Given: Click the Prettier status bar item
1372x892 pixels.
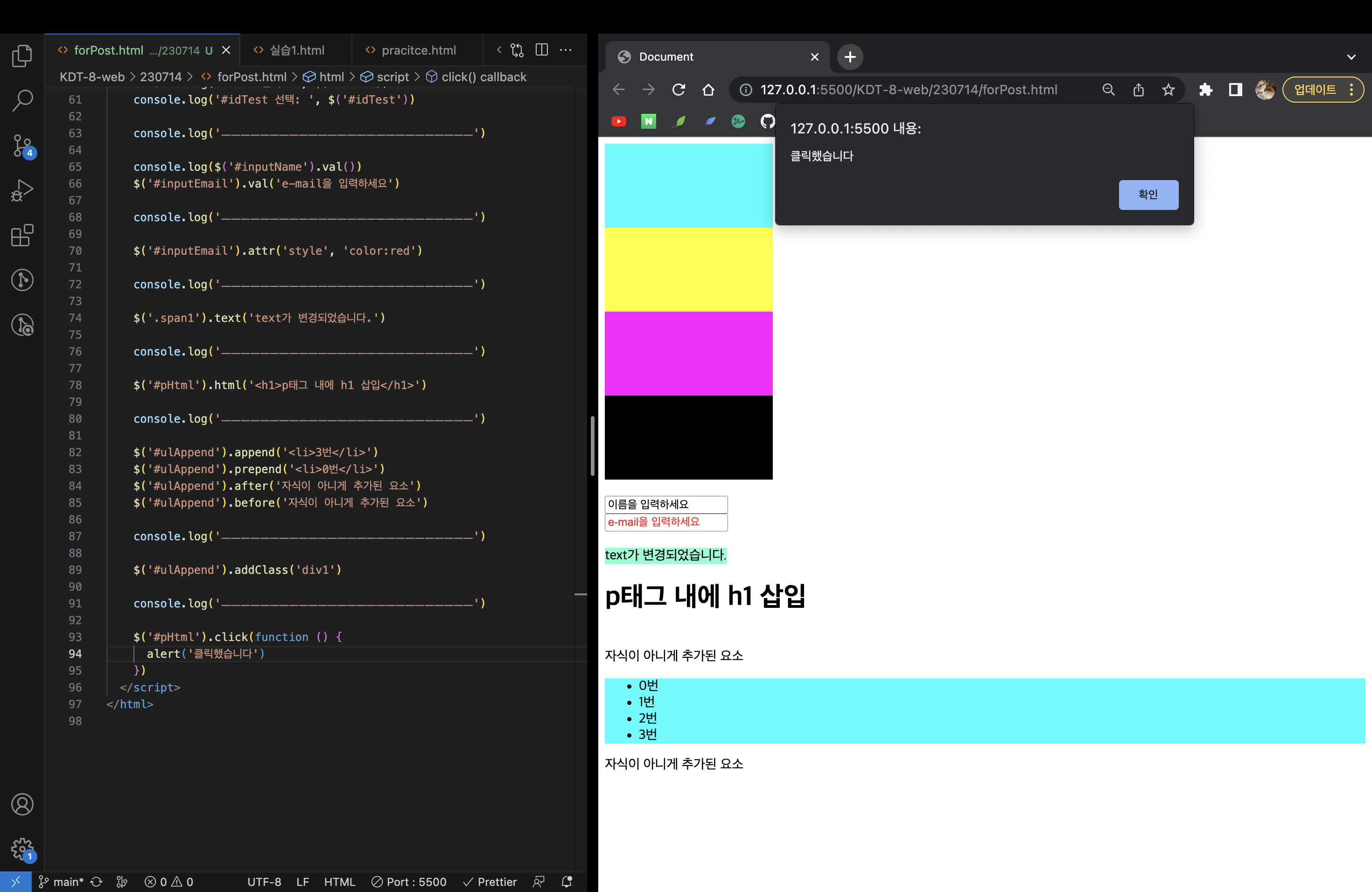Looking at the screenshot, I should pos(490,882).
